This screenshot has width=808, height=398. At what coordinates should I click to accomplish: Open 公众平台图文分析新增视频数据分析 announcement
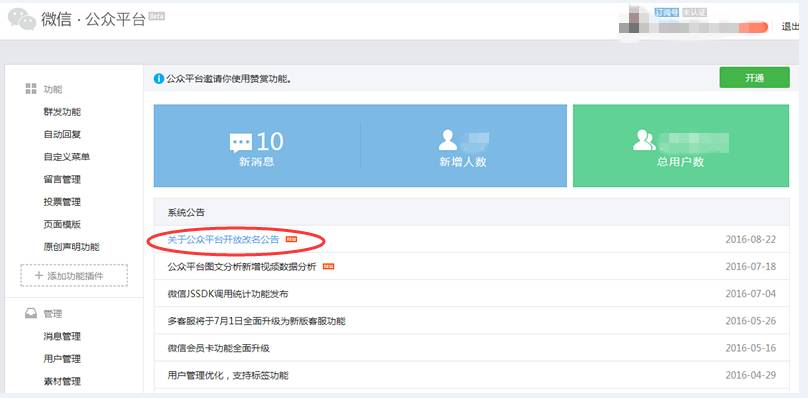[x=242, y=267]
